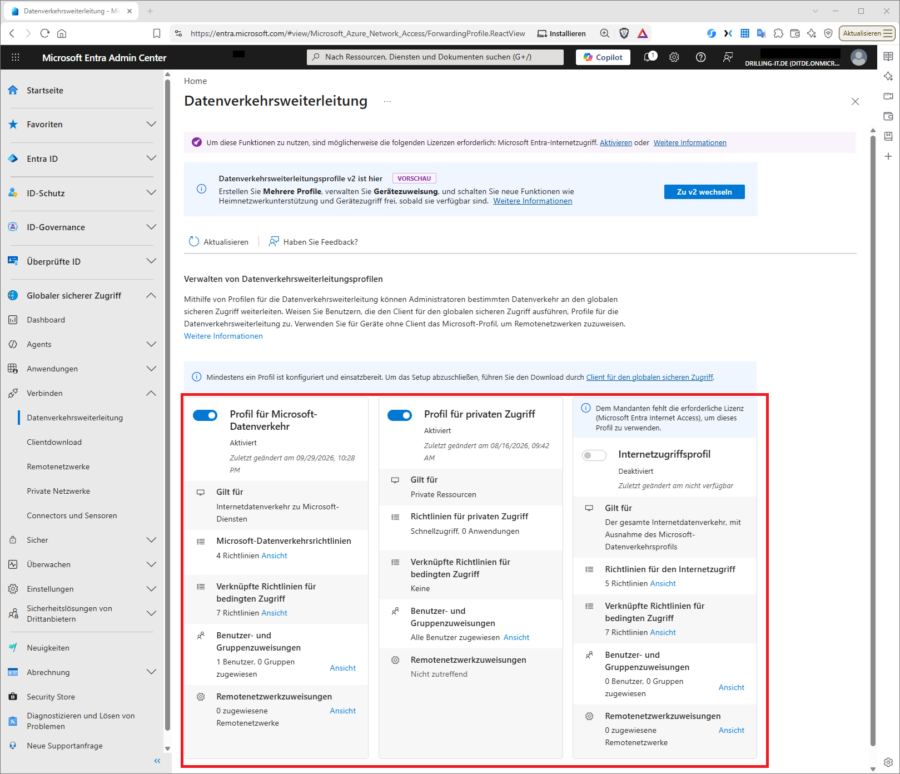This screenshot has width=900, height=774.
Task: Click the Neuigkeiten icon in sidebar
Action: point(13,648)
